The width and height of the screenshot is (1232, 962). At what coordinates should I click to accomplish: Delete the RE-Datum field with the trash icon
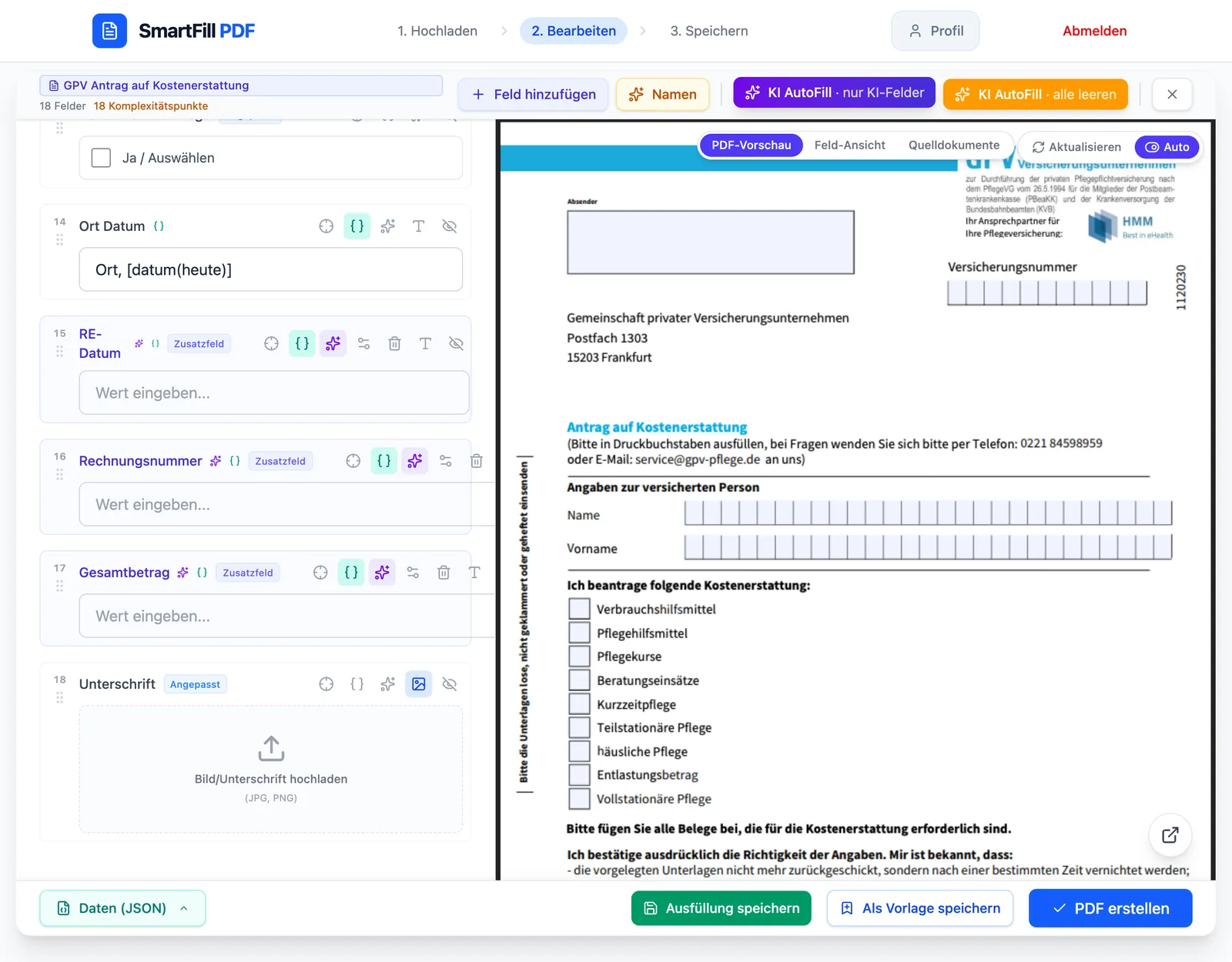(394, 344)
